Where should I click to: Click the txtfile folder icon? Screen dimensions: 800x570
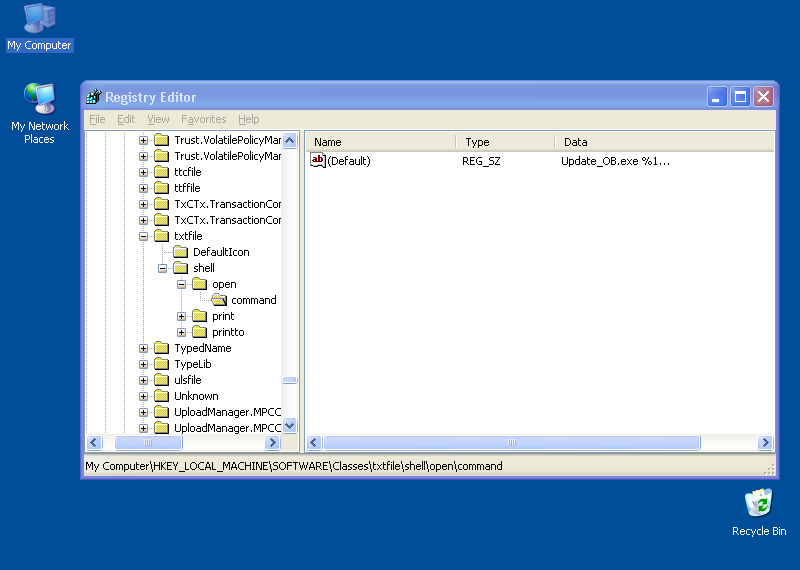tap(162, 236)
